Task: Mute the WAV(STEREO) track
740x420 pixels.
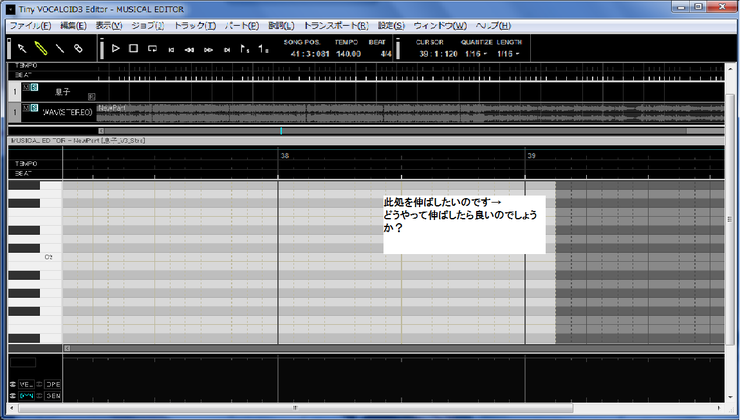Action: pos(26,108)
